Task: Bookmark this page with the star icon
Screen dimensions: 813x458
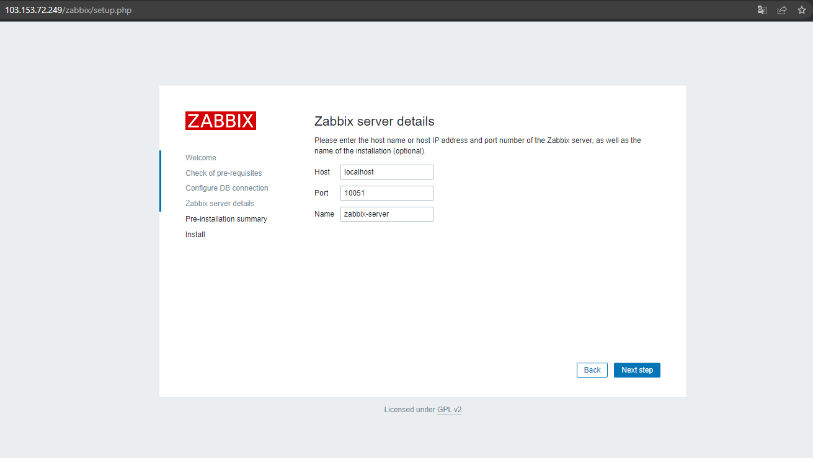Action: click(802, 10)
